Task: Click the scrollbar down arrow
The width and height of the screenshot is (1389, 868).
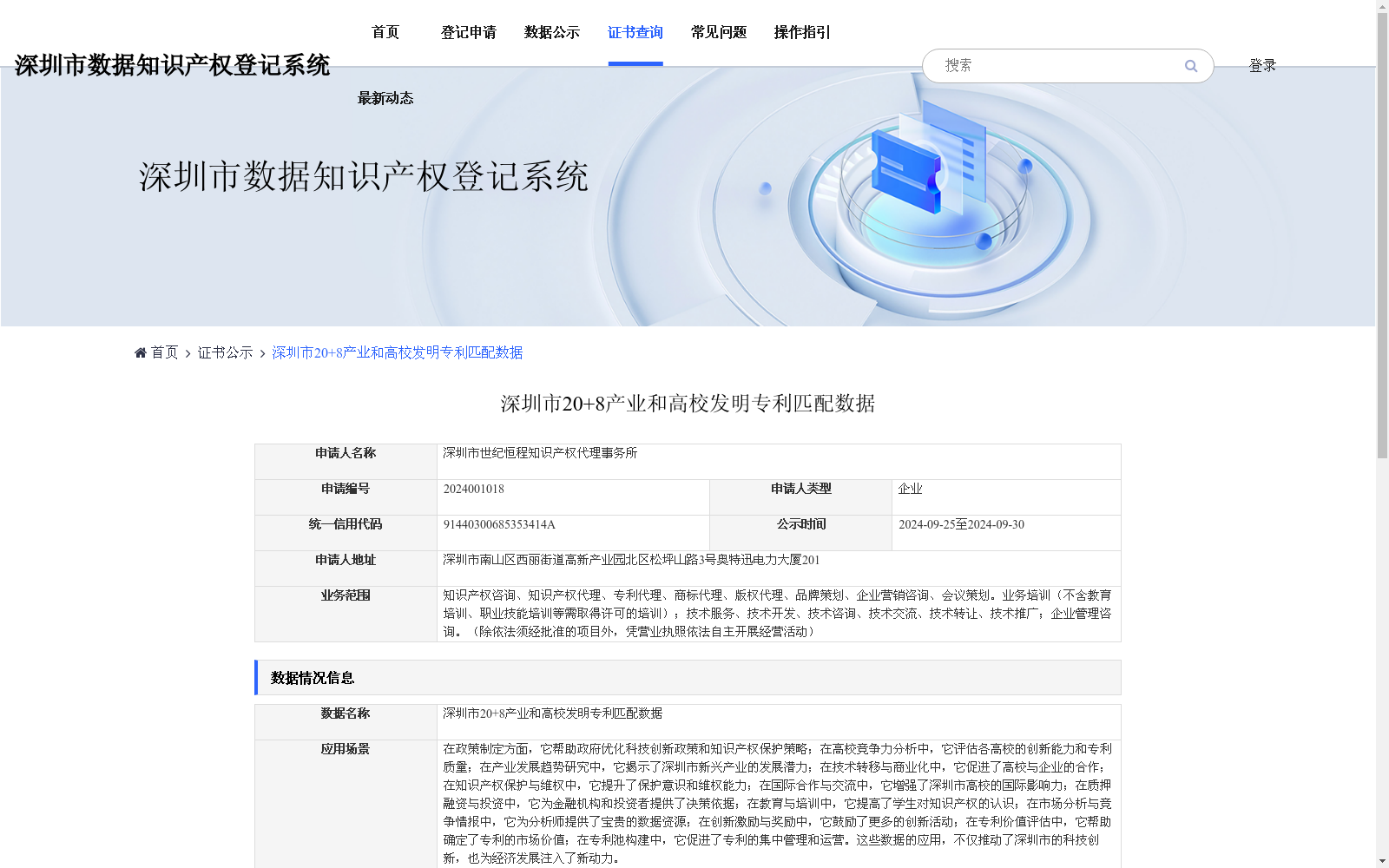Action: 1382,861
